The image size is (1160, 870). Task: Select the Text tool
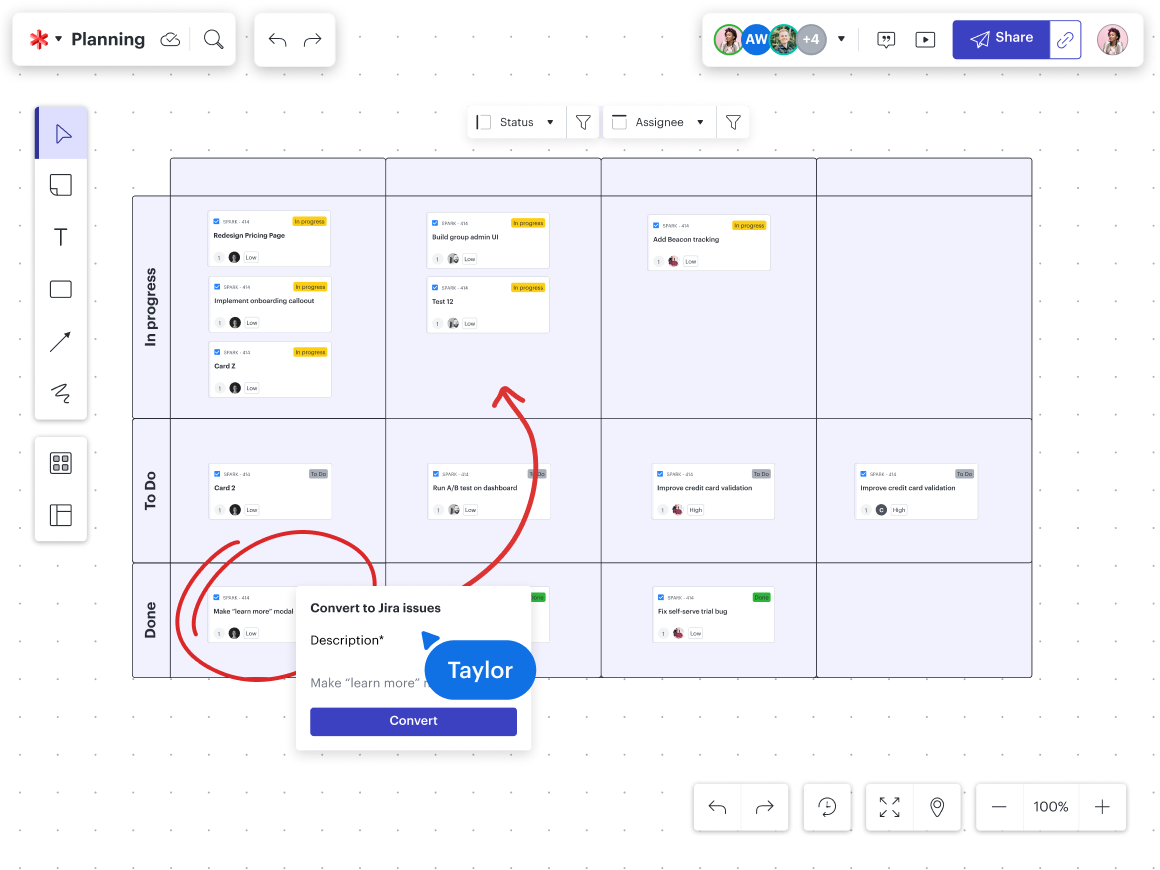tap(61, 237)
